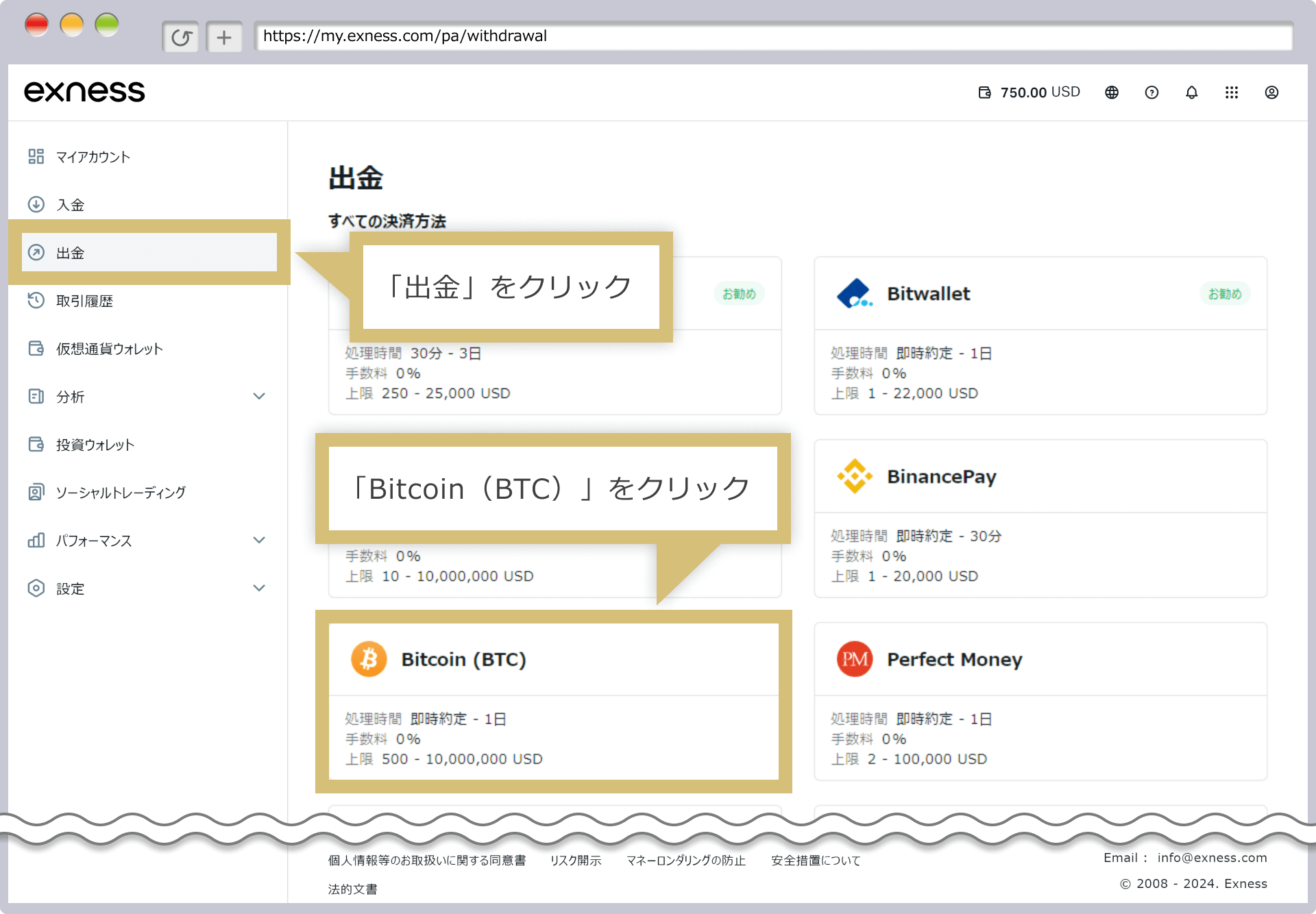Open notifications bell icon
This screenshot has height=914, width=1316.
pyautogui.click(x=1192, y=92)
